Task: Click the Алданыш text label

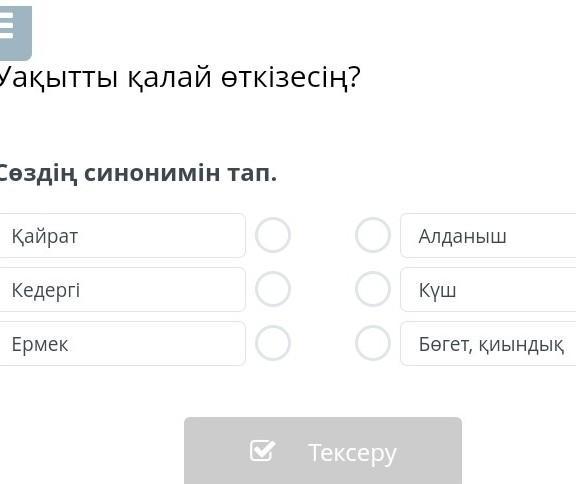Action: [x=462, y=236]
